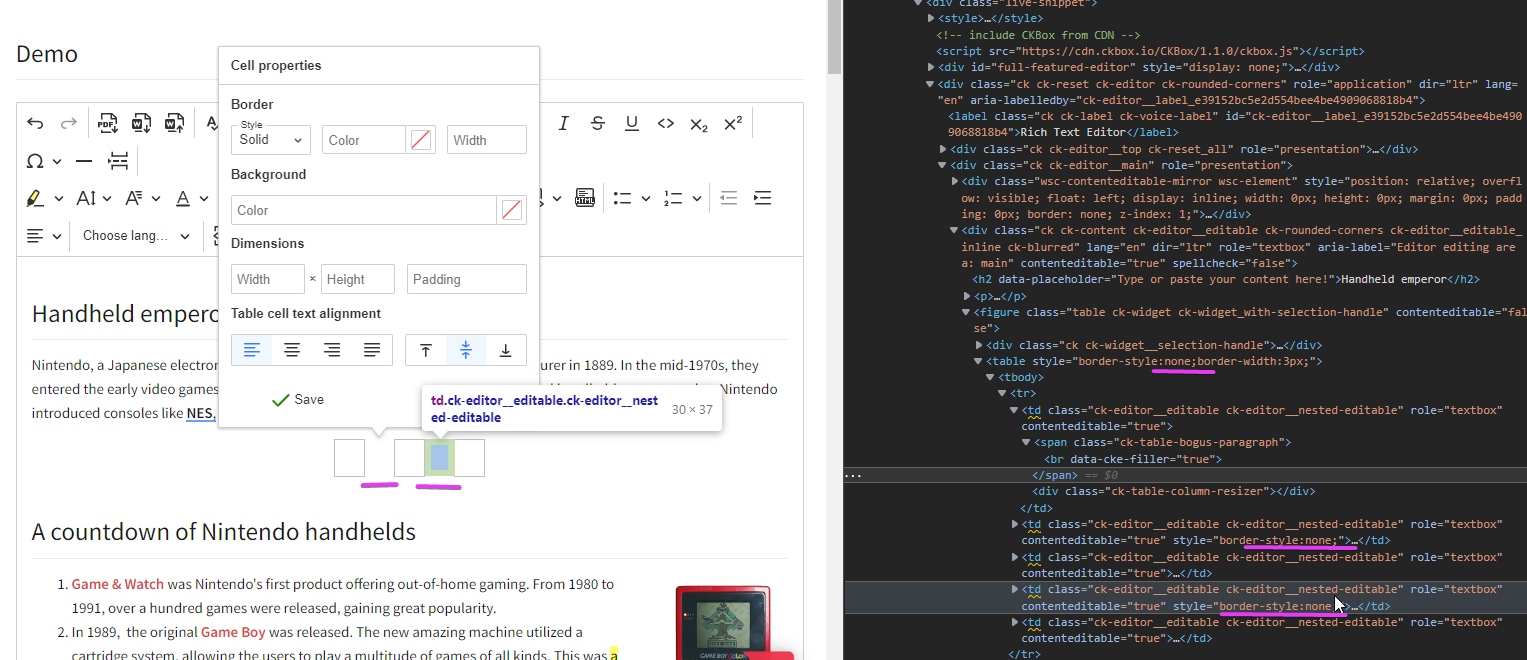Increase indent of text
Screen dimensions: 1527x660
(763, 198)
